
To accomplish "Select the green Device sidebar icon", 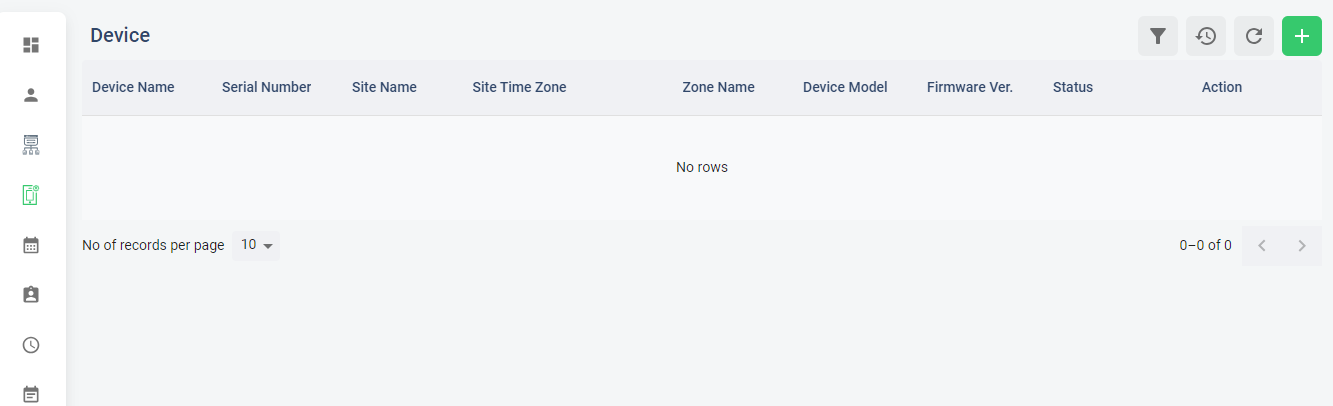I will point(31,195).
